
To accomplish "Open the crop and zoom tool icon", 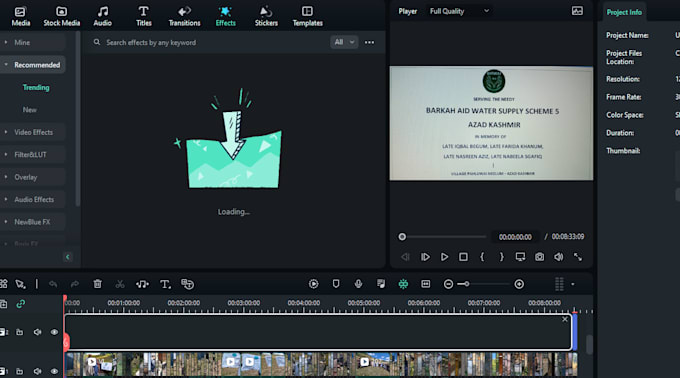I will click(x=187, y=284).
